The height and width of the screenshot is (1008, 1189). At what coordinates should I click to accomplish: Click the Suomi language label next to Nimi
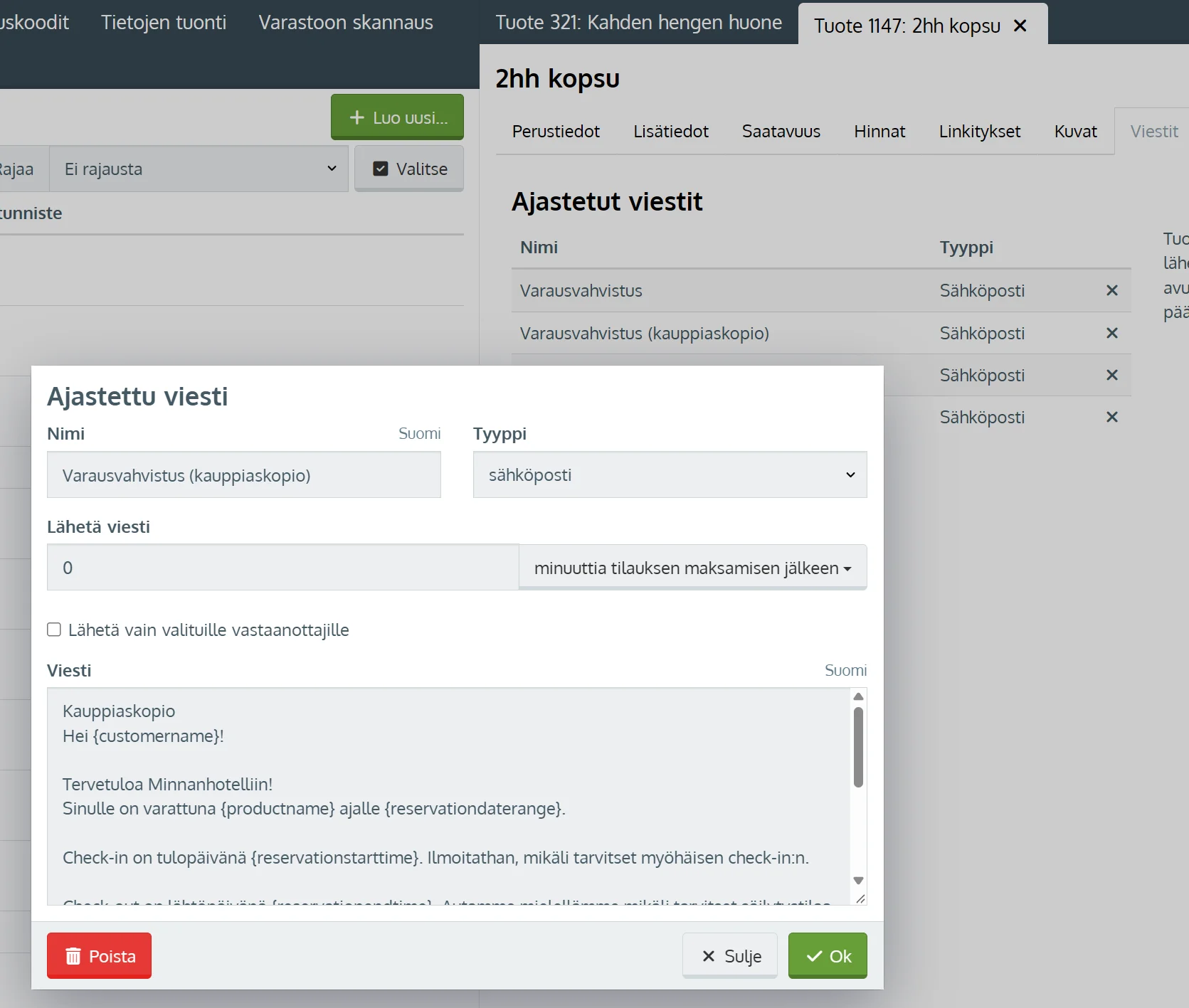coord(419,434)
